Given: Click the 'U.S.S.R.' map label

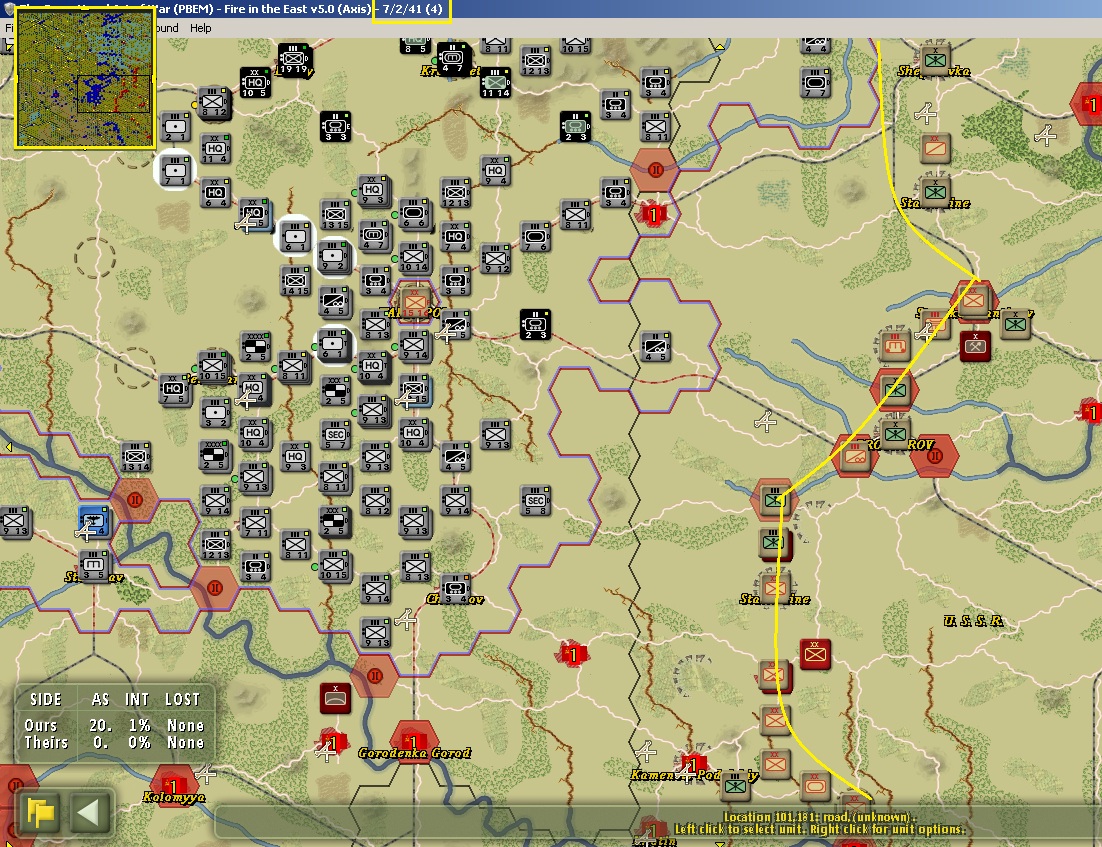Looking at the screenshot, I should point(973,621).
